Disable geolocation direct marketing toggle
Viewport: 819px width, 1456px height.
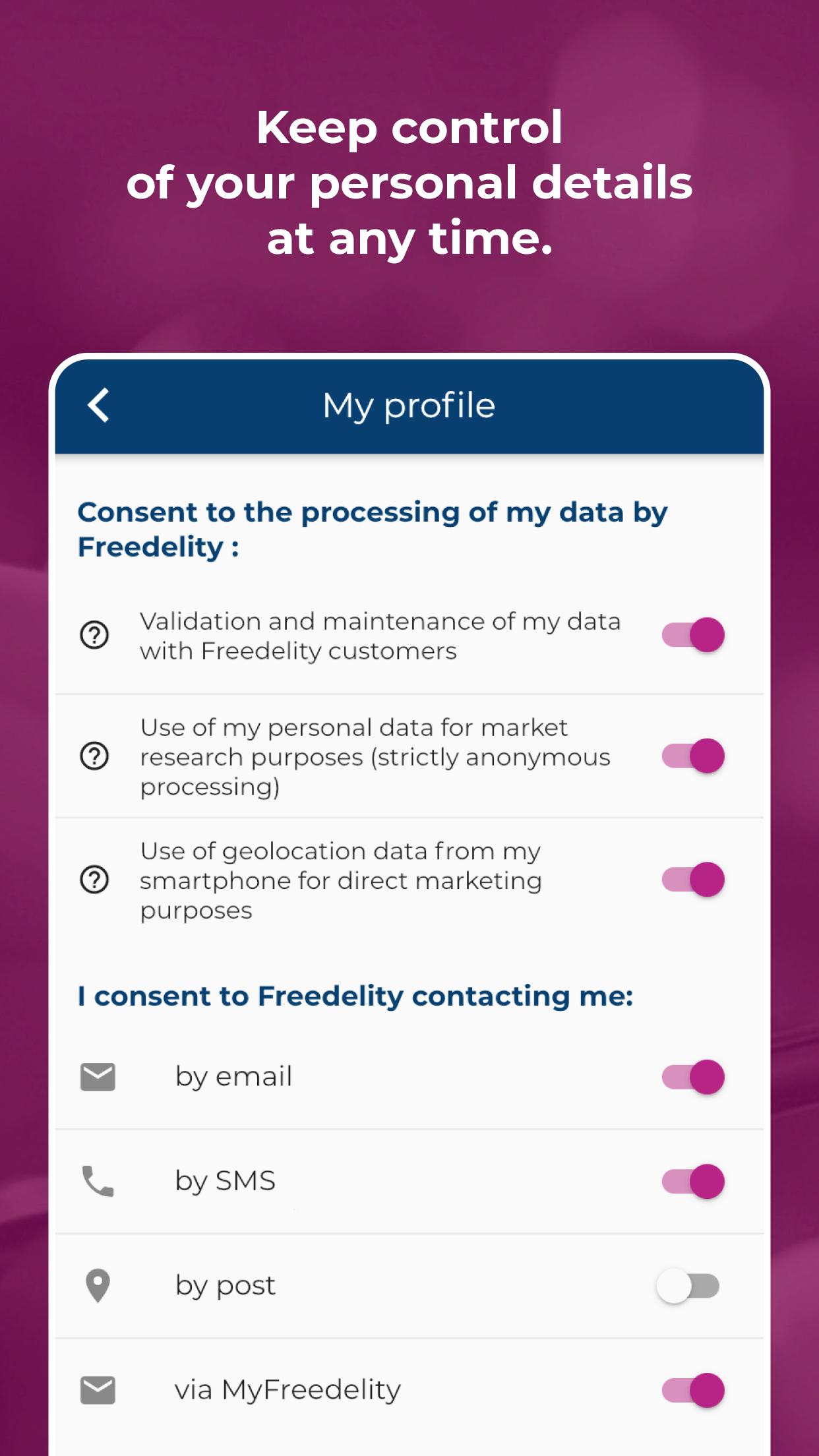click(693, 880)
